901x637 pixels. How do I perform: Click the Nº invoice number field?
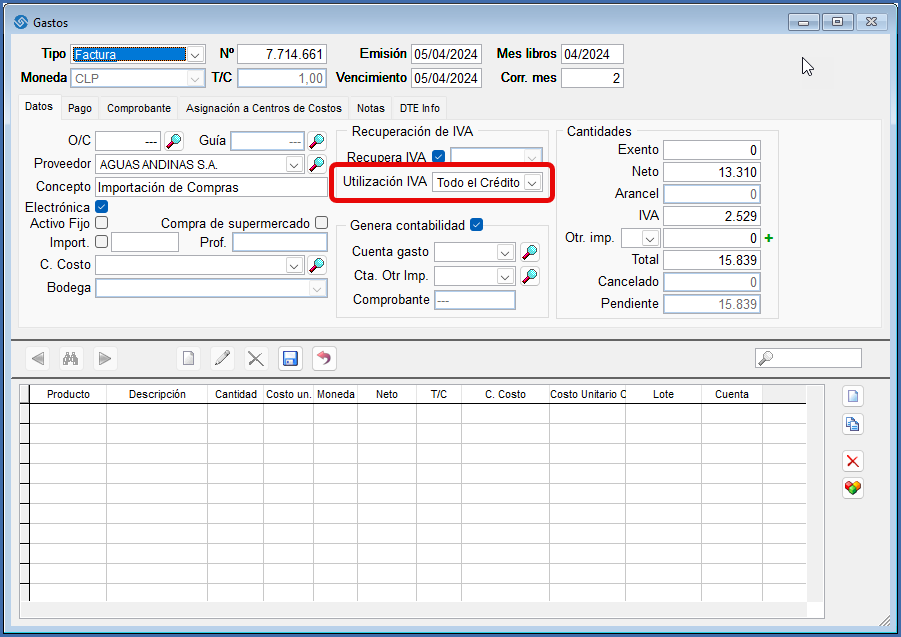(282, 55)
